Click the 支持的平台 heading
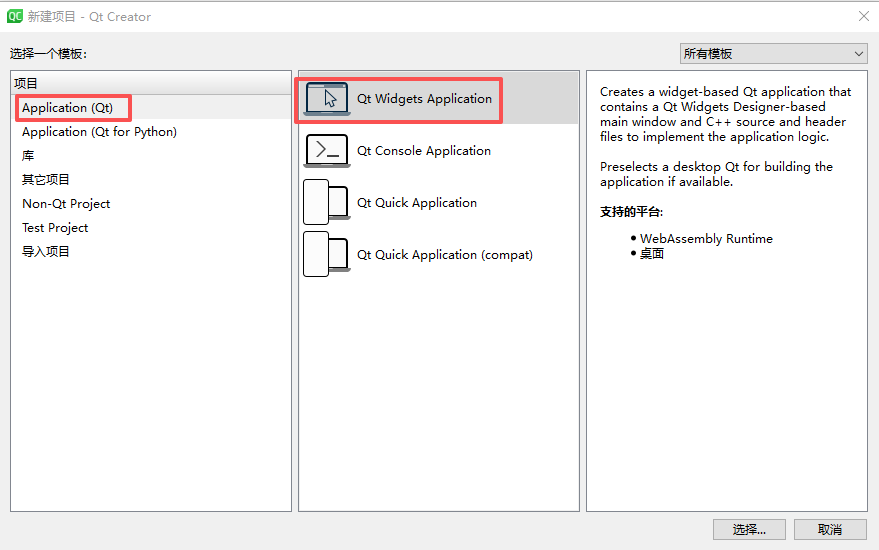Viewport: 879px width, 550px height. click(x=631, y=212)
